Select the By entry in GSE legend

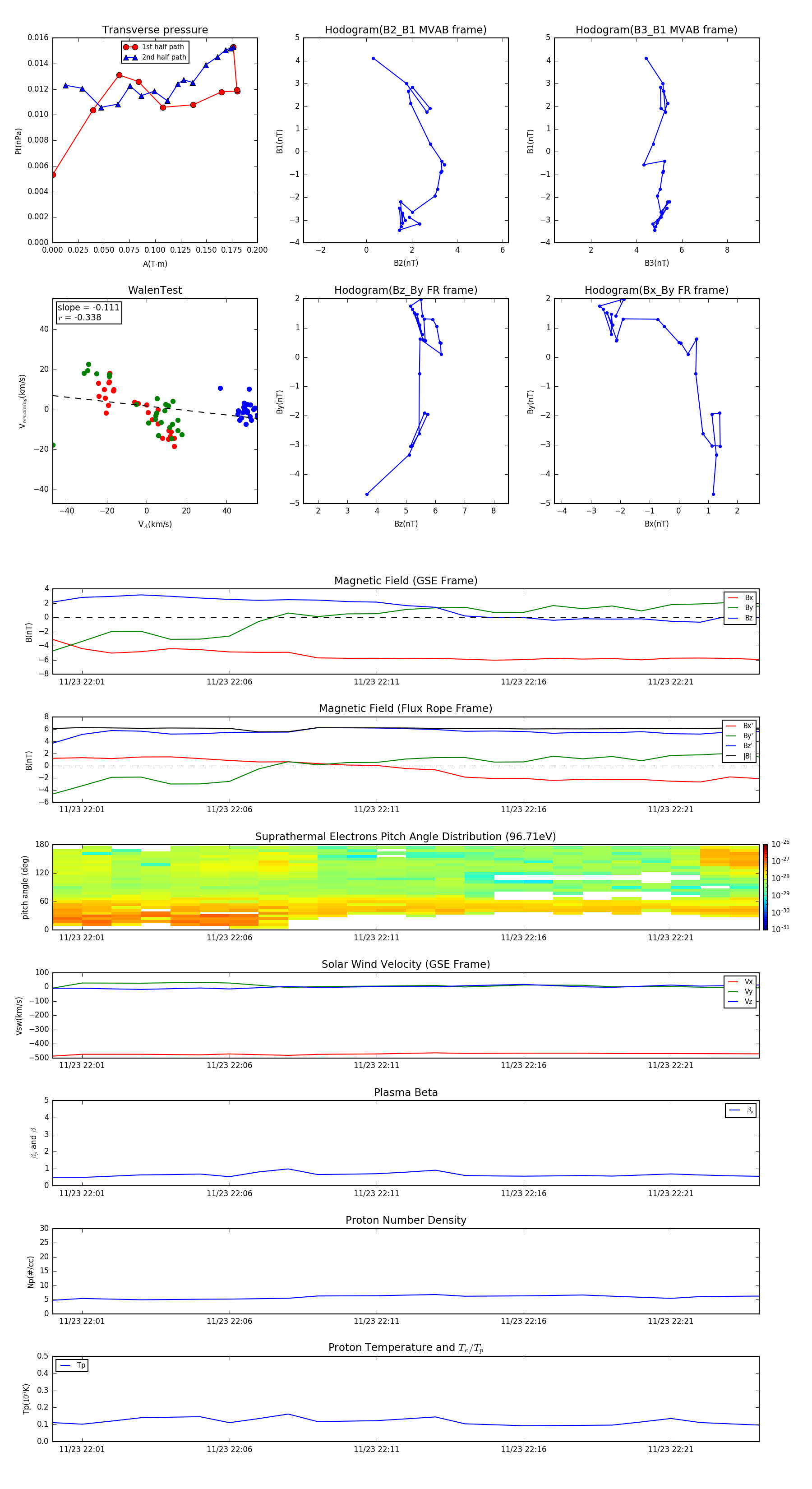tap(740, 607)
